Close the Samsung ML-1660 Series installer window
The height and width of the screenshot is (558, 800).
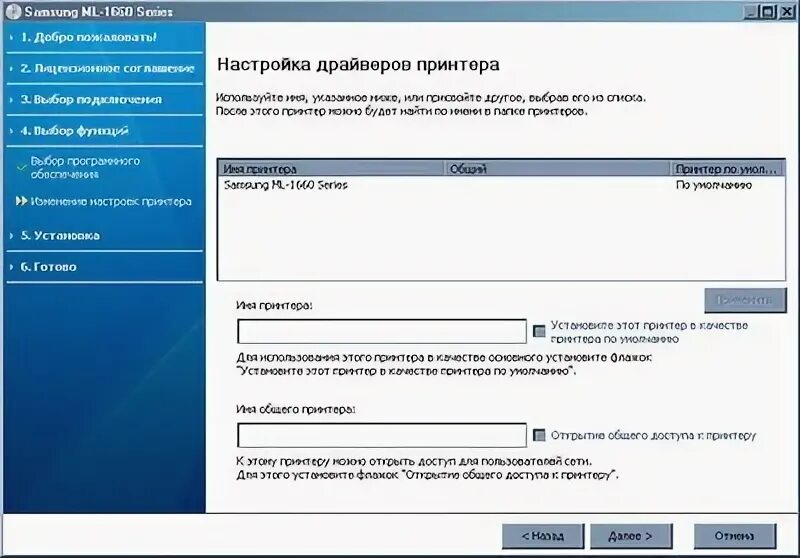(x=787, y=11)
